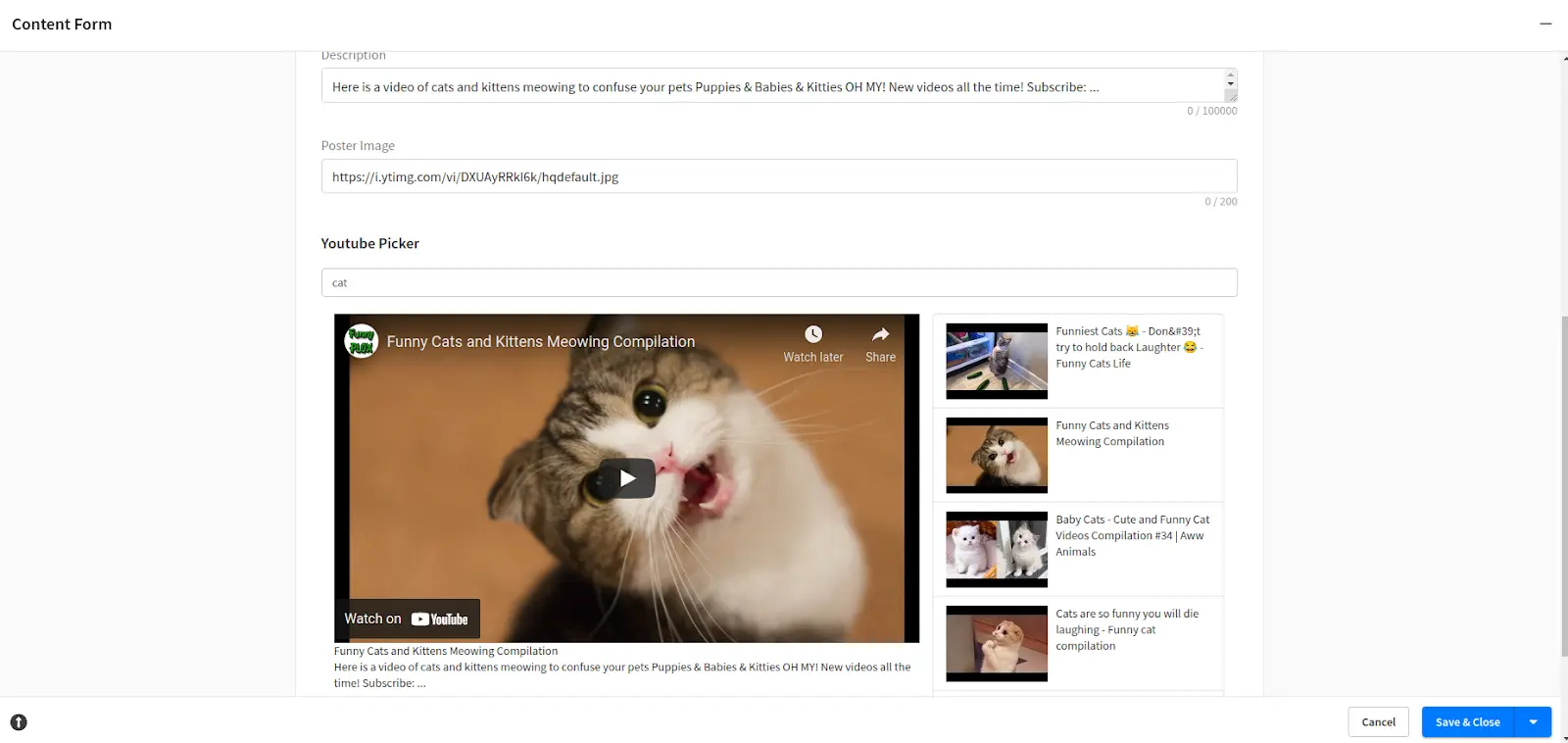Select Funny Cats and Kittens Meowing thumbnail

pyautogui.click(x=996, y=455)
